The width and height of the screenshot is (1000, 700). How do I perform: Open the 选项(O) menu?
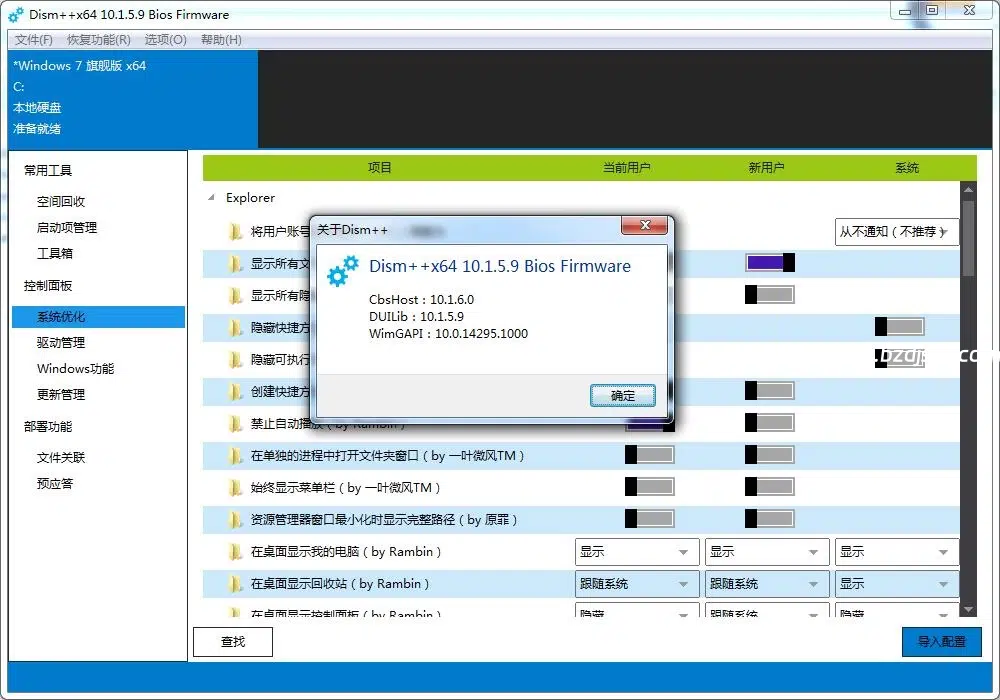[166, 40]
